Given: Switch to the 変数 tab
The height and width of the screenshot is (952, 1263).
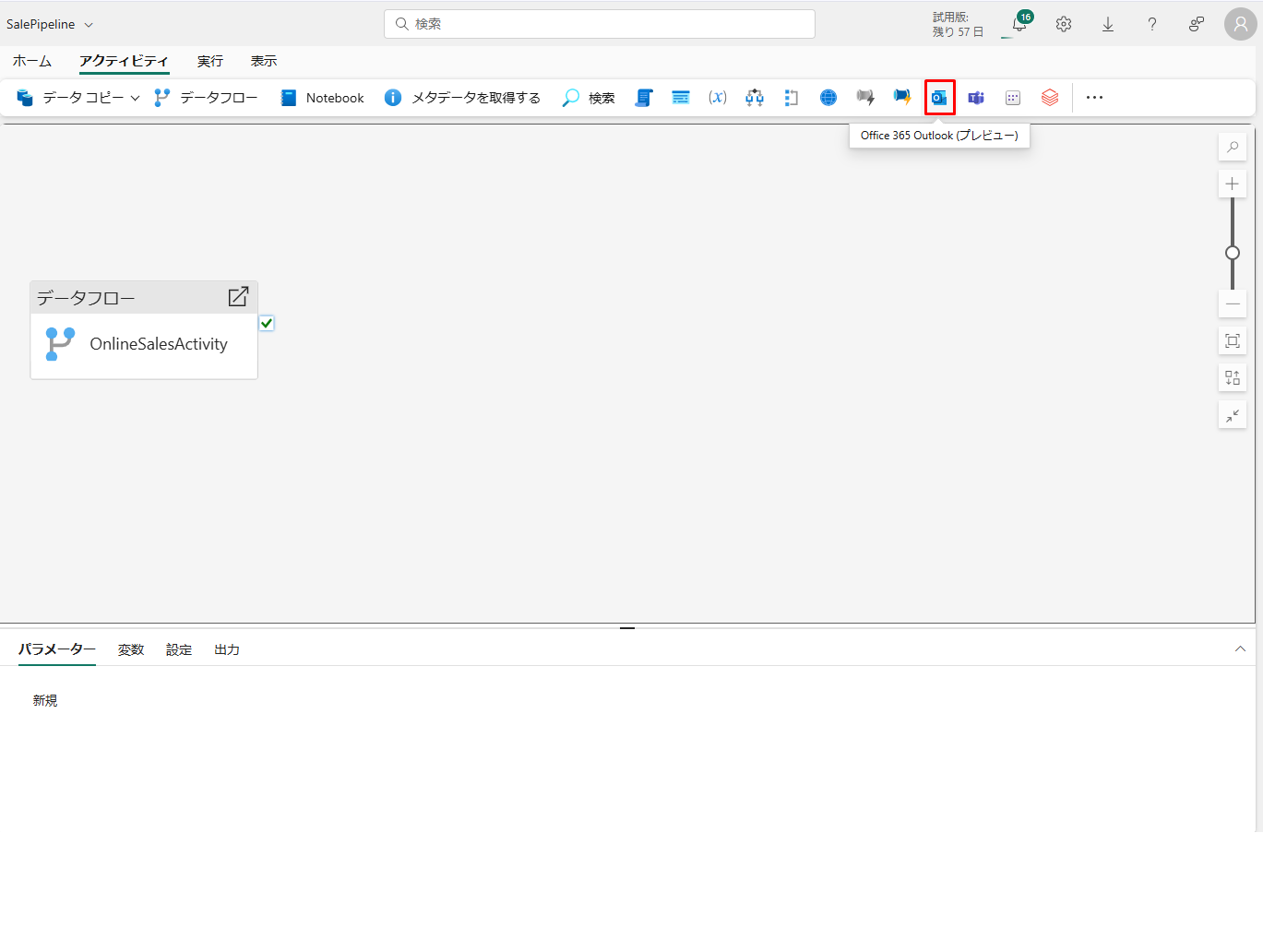Looking at the screenshot, I should pyautogui.click(x=131, y=649).
